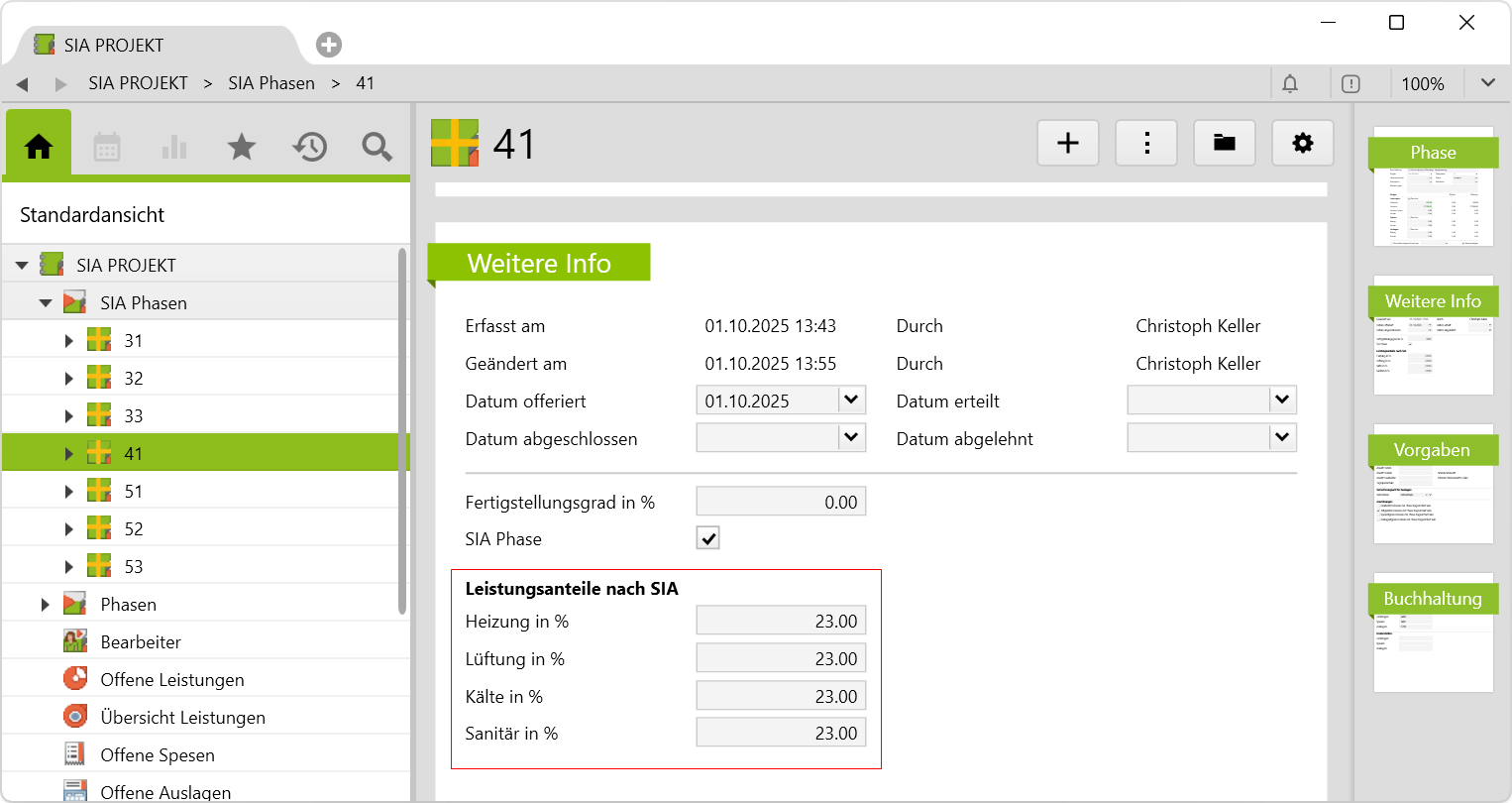Expand tree item 33
The image size is (1512, 803).
[x=68, y=416]
